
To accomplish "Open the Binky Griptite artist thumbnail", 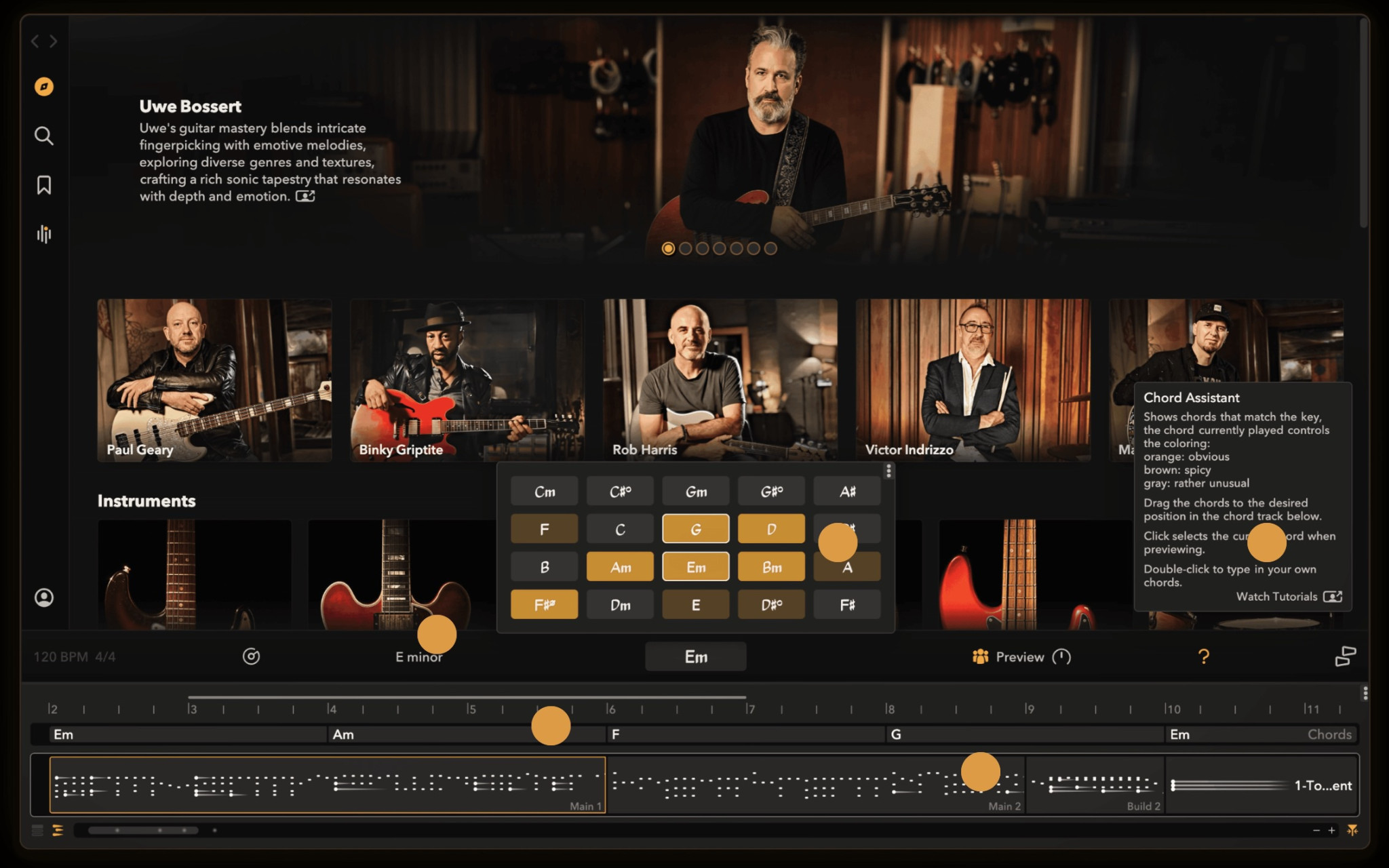I will [467, 380].
